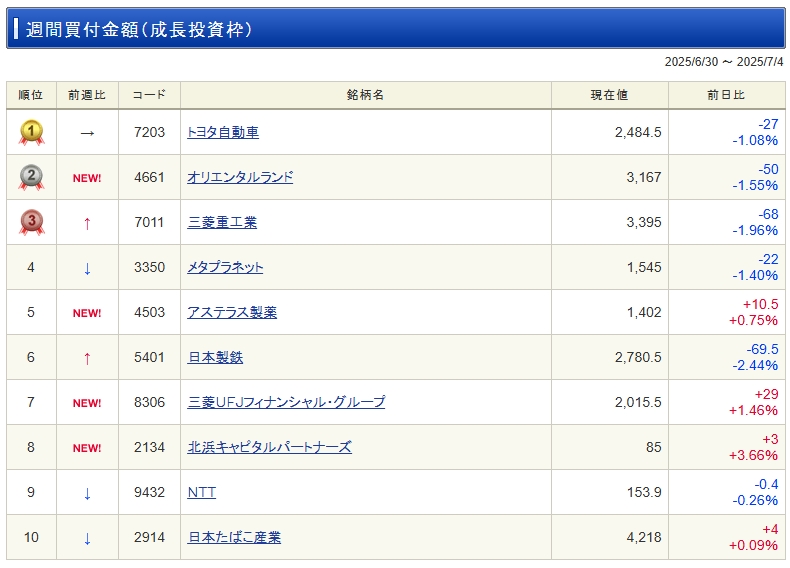Click the down arrow in メタプラネット row
The width and height of the screenshot is (790, 568).
click(x=87, y=268)
